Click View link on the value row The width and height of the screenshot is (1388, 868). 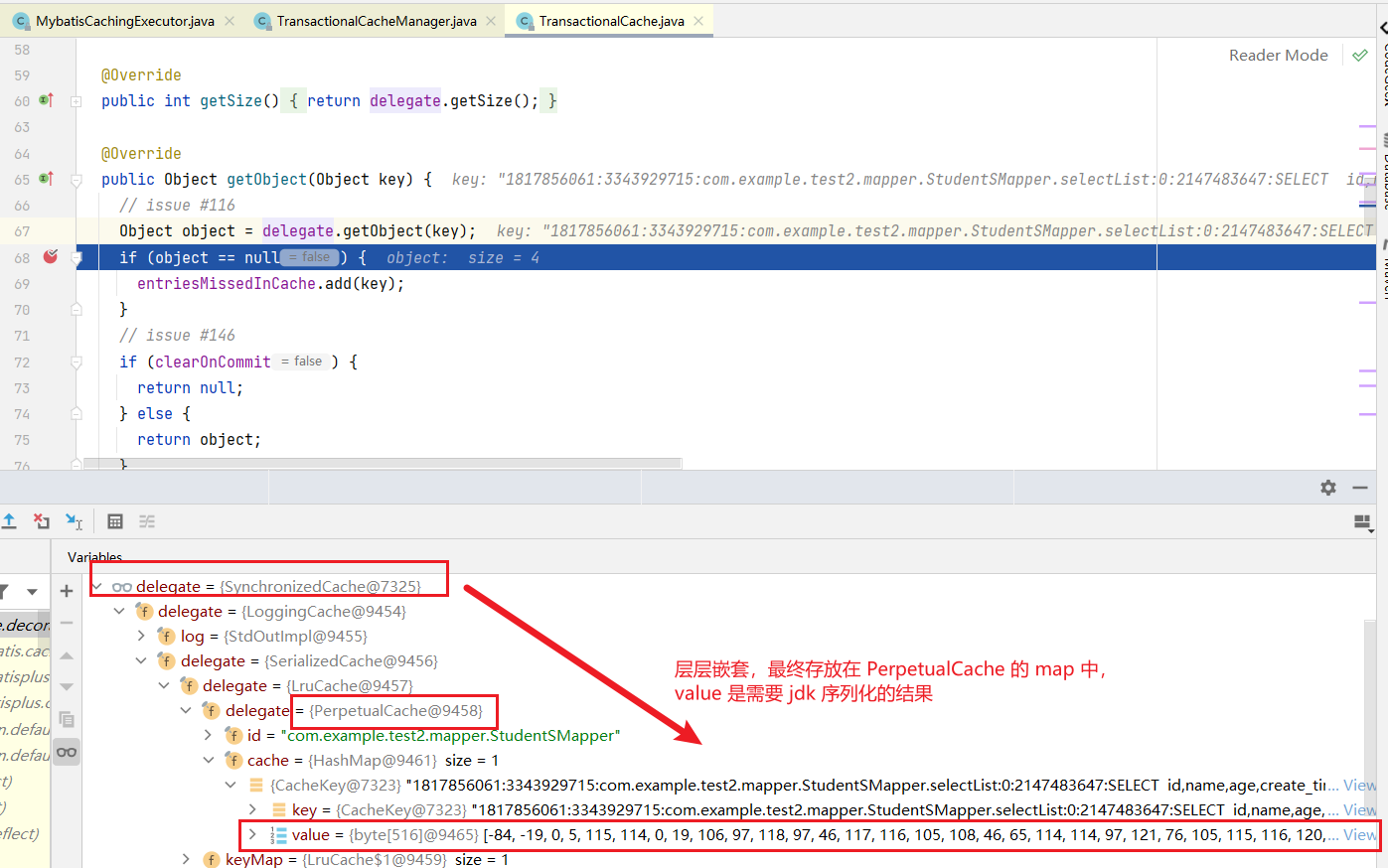[1359, 835]
